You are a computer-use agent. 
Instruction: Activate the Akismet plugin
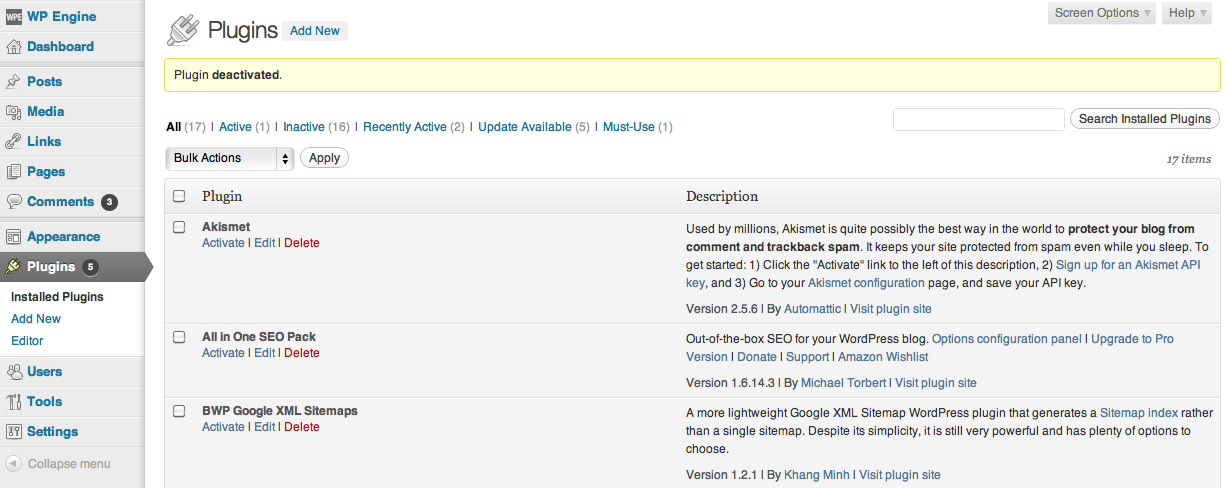coord(223,243)
